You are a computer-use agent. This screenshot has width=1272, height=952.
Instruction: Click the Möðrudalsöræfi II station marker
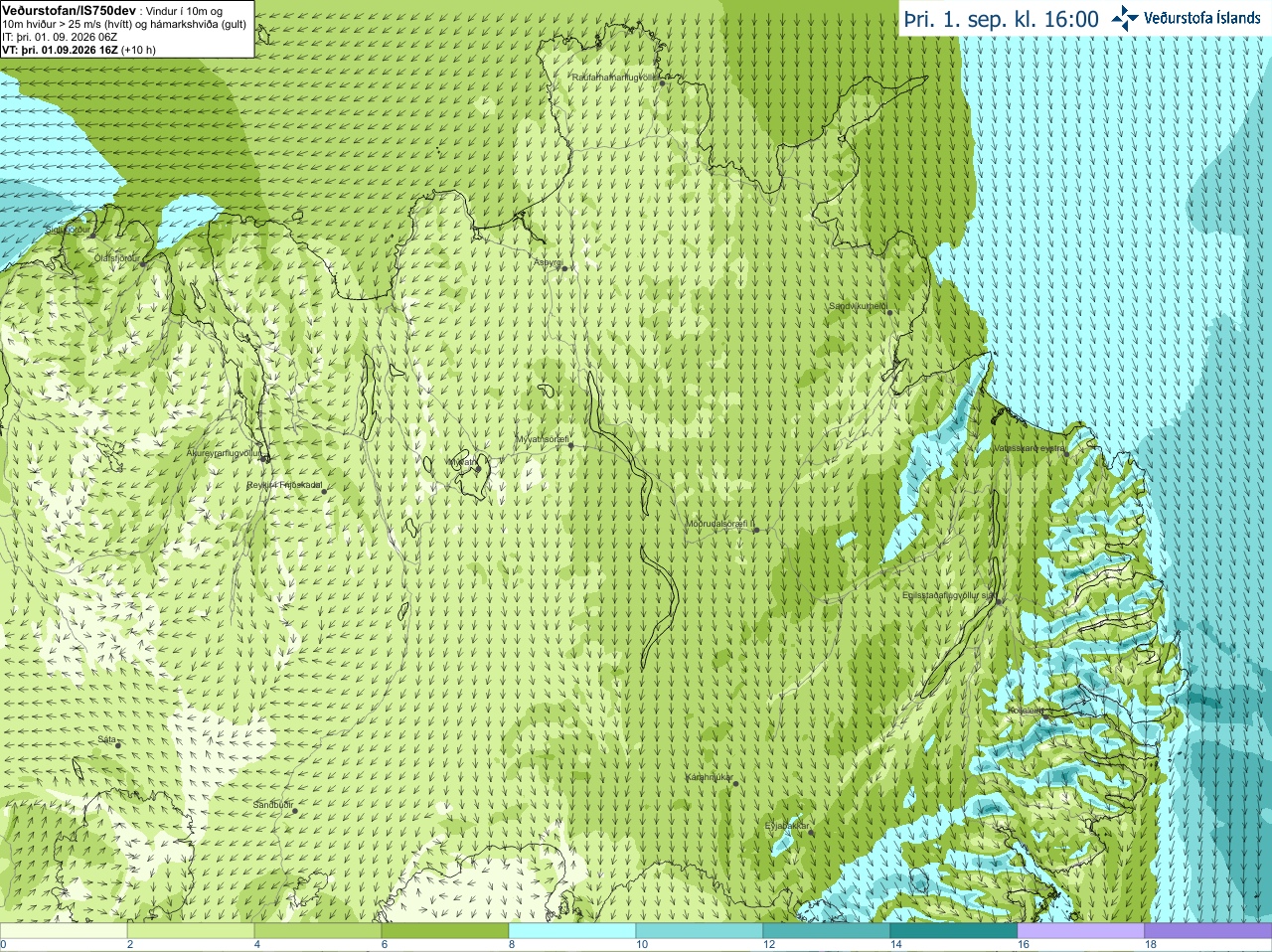(756, 531)
